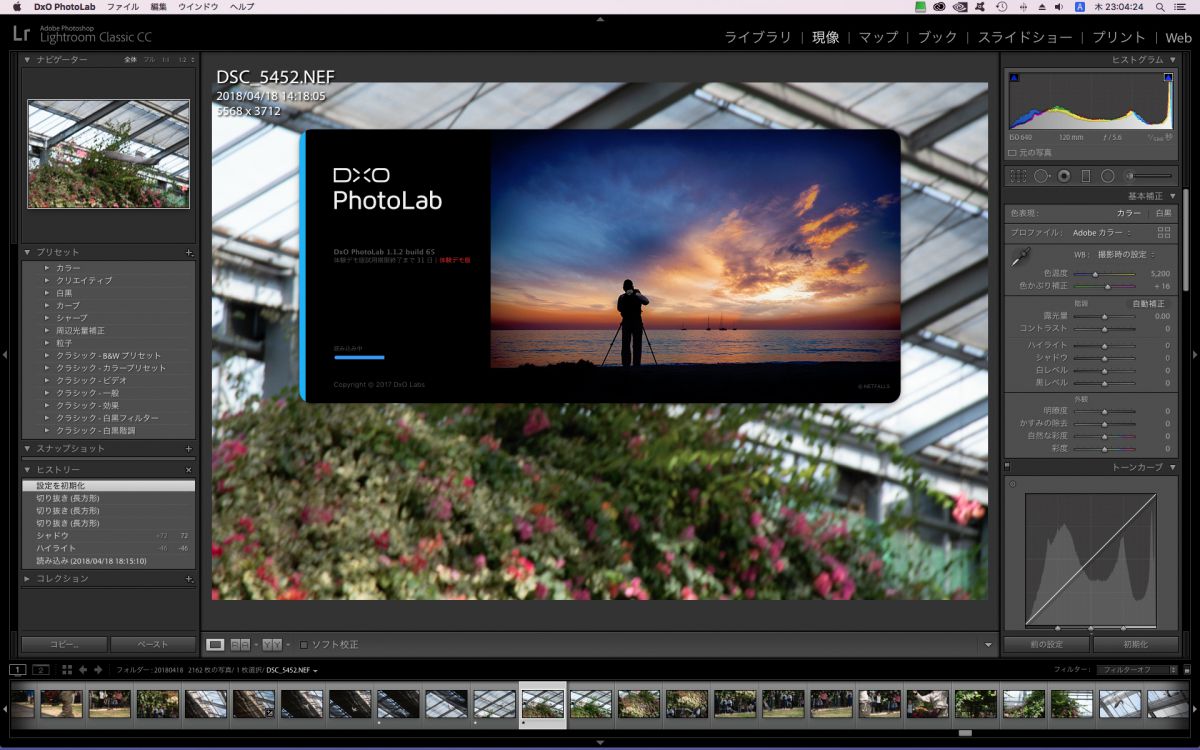Select the graduated filter tool icon
This screenshot has height=750, width=1200.
coord(1086,176)
